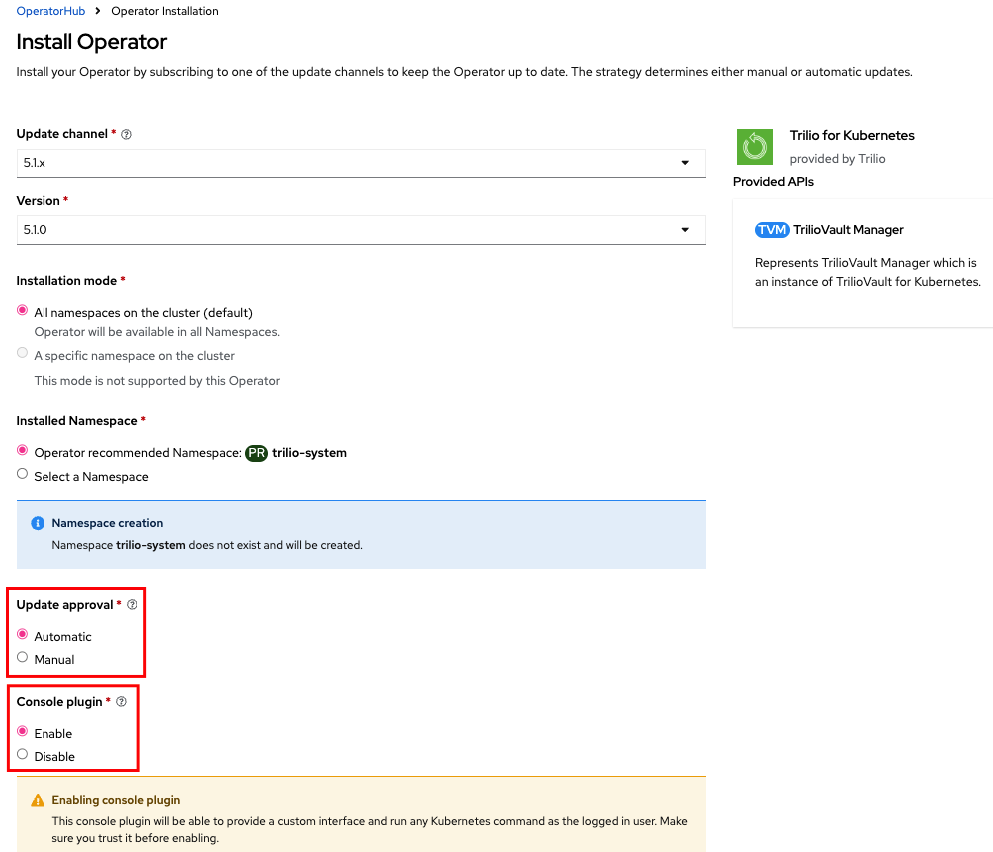Viewport: 993px width, 852px height.
Task: Choose Select a Namespace radio
Action: click(x=23, y=474)
